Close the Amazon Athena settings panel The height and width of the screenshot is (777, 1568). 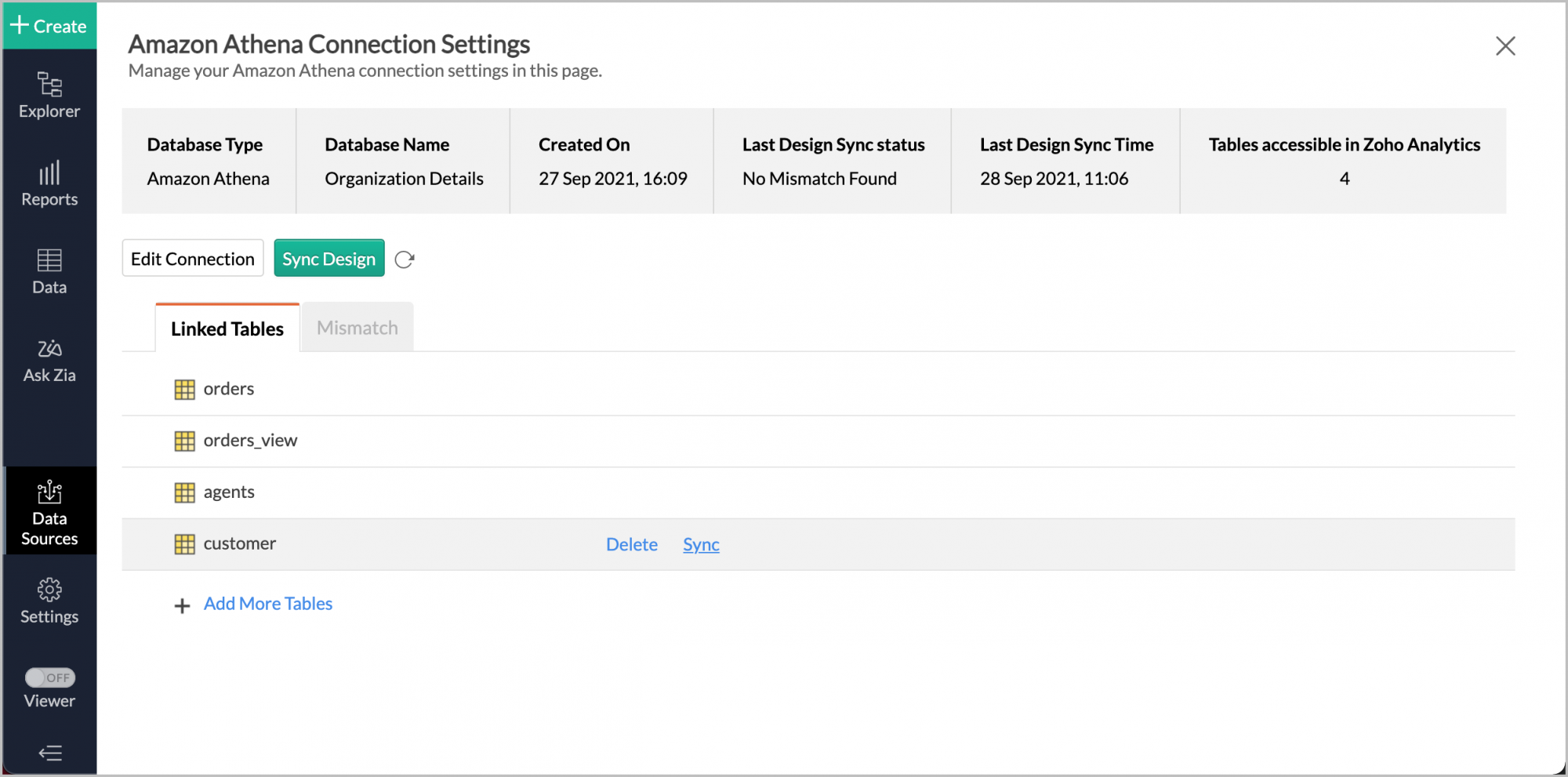point(1505,45)
